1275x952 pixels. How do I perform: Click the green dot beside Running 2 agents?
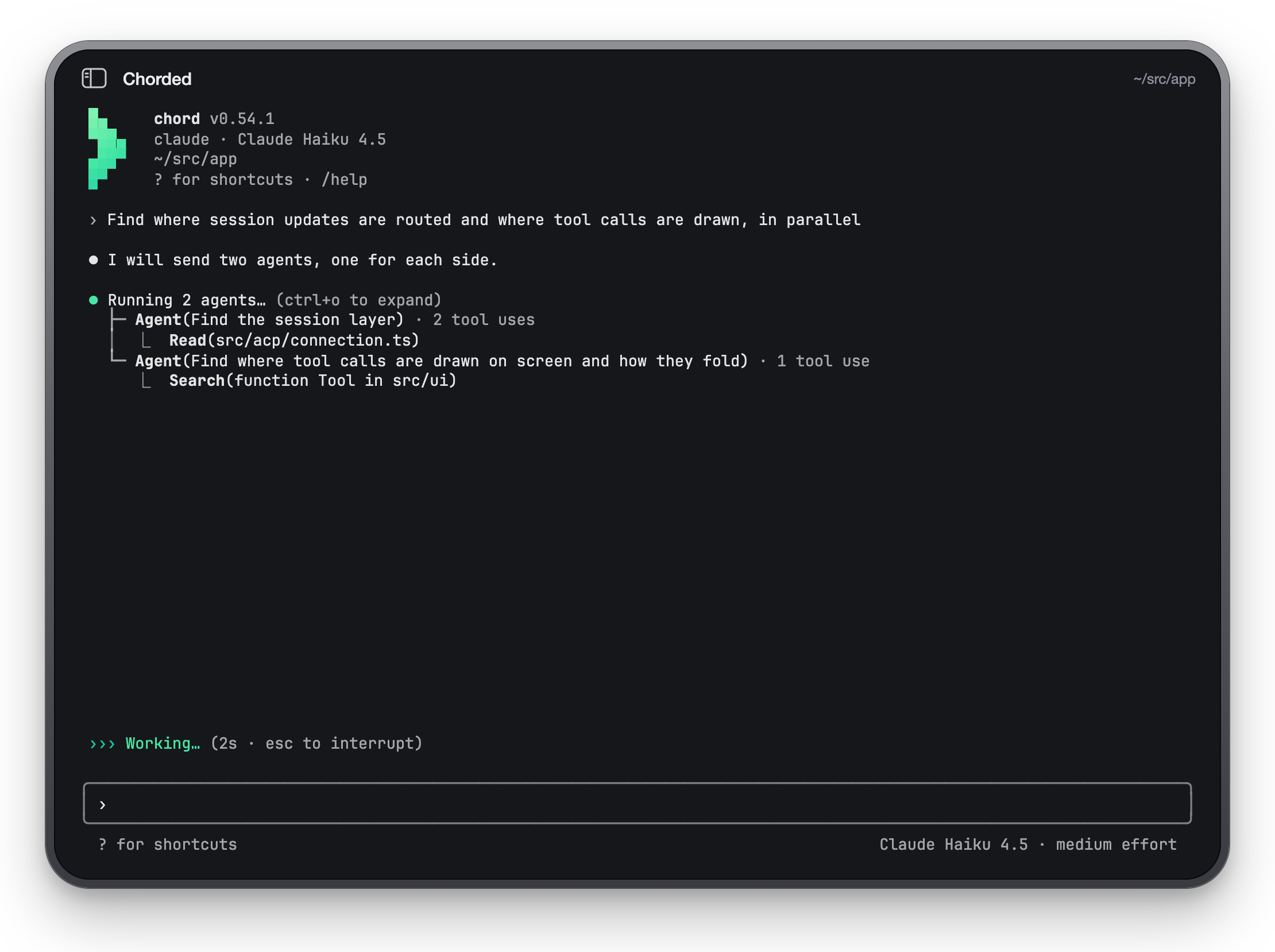click(x=94, y=300)
